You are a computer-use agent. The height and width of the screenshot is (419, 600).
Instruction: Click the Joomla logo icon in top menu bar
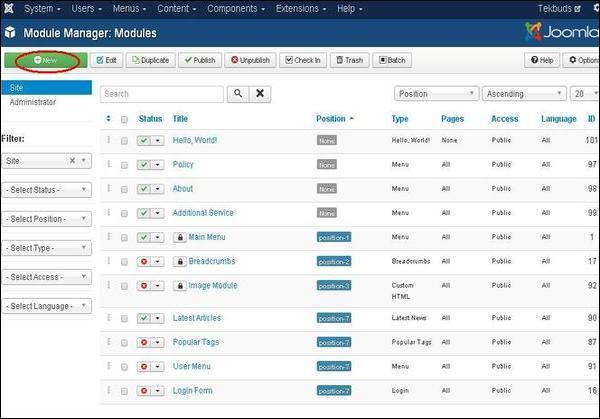point(8,8)
